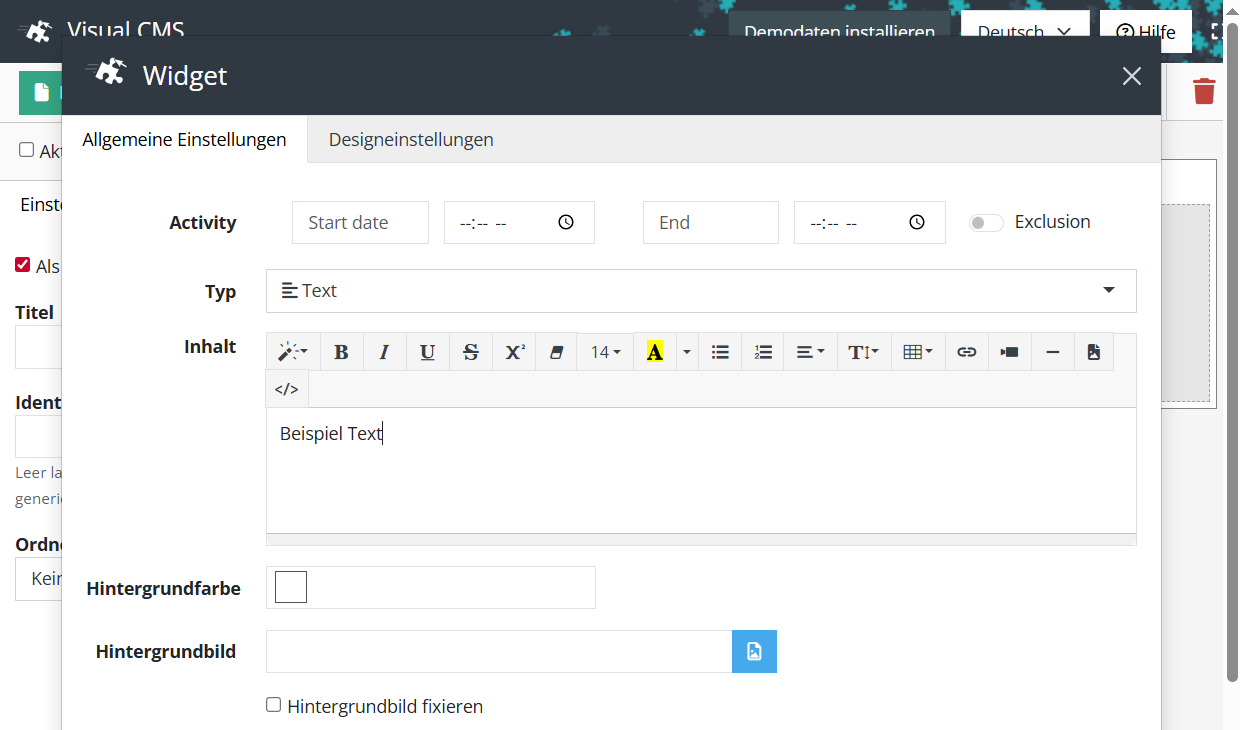Toggle the Exclusion switch
The width and height of the screenshot is (1240, 730).
click(986, 223)
